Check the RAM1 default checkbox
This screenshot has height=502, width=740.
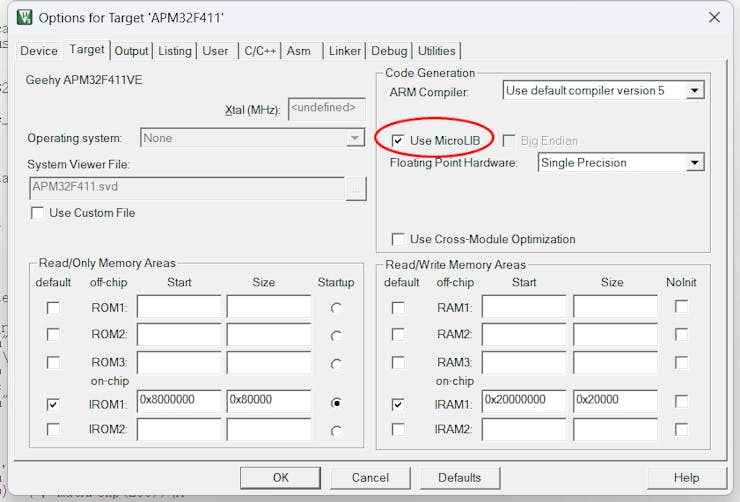[x=398, y=308]
